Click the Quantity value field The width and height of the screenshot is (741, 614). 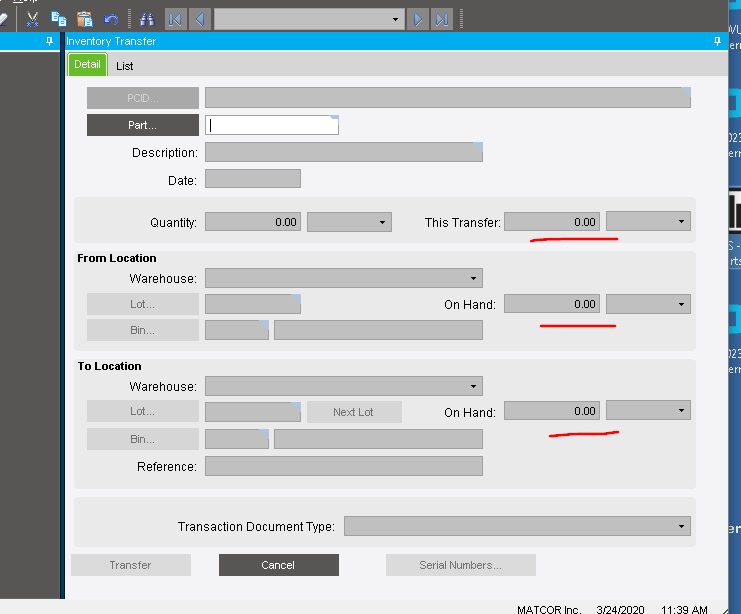coord(253,222)
